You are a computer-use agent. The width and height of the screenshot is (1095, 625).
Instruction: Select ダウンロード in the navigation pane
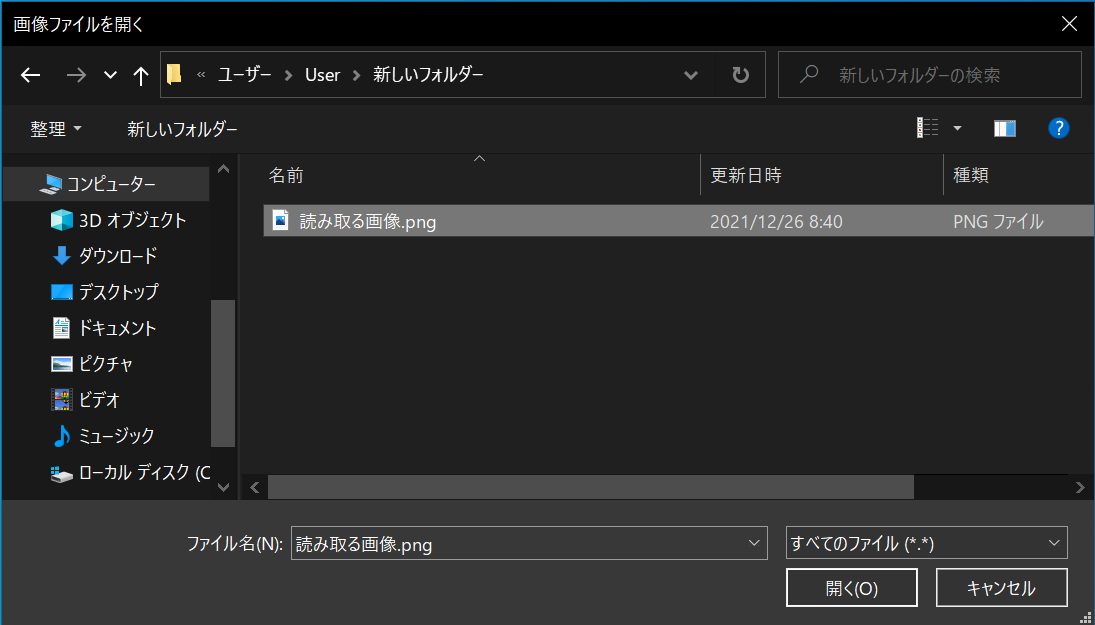(x=113, y=255)
